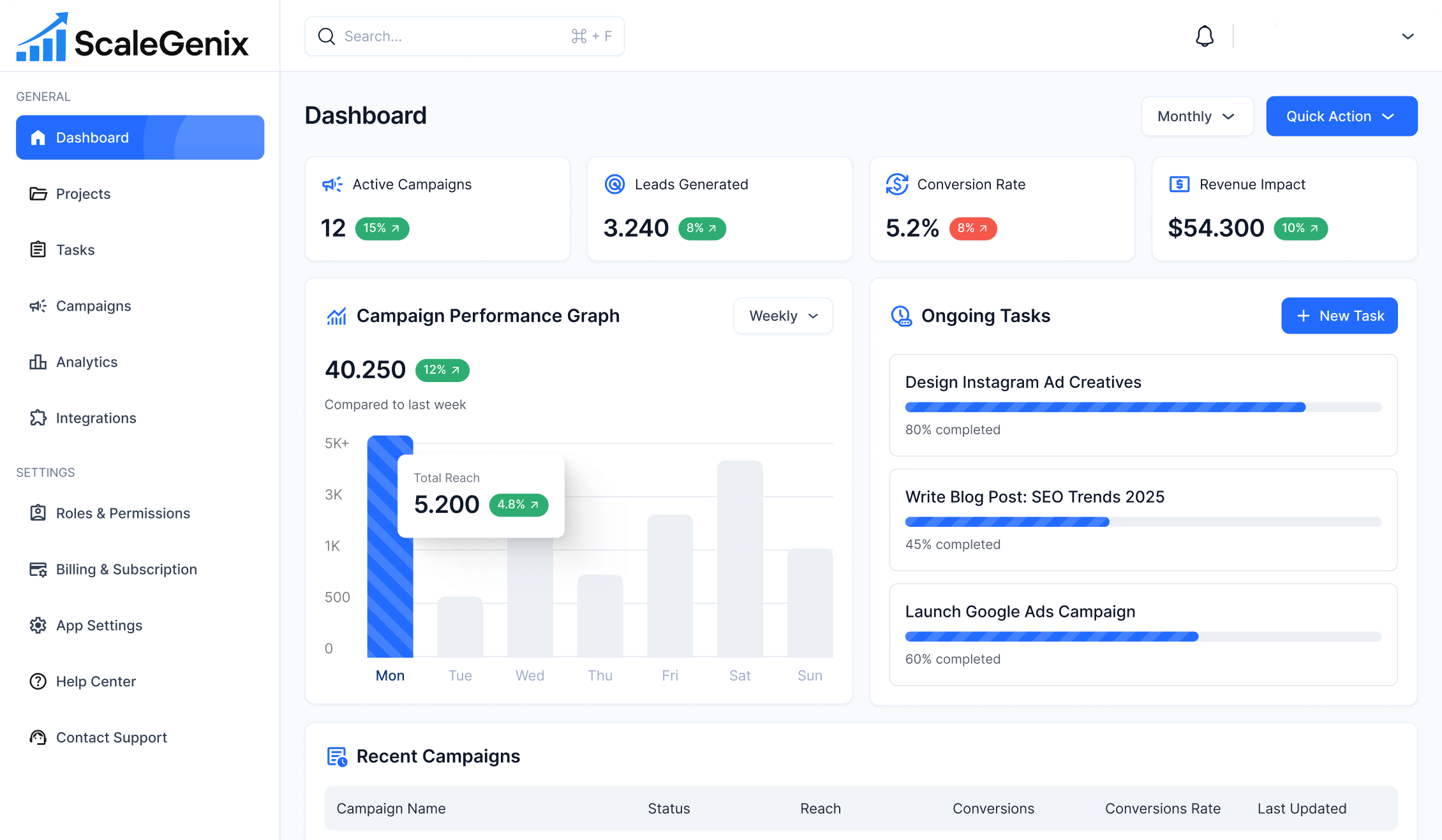1442x840 pixels.
Task: Click the Design Instagram Ad Creatives progress bar
Action: 1142,407
